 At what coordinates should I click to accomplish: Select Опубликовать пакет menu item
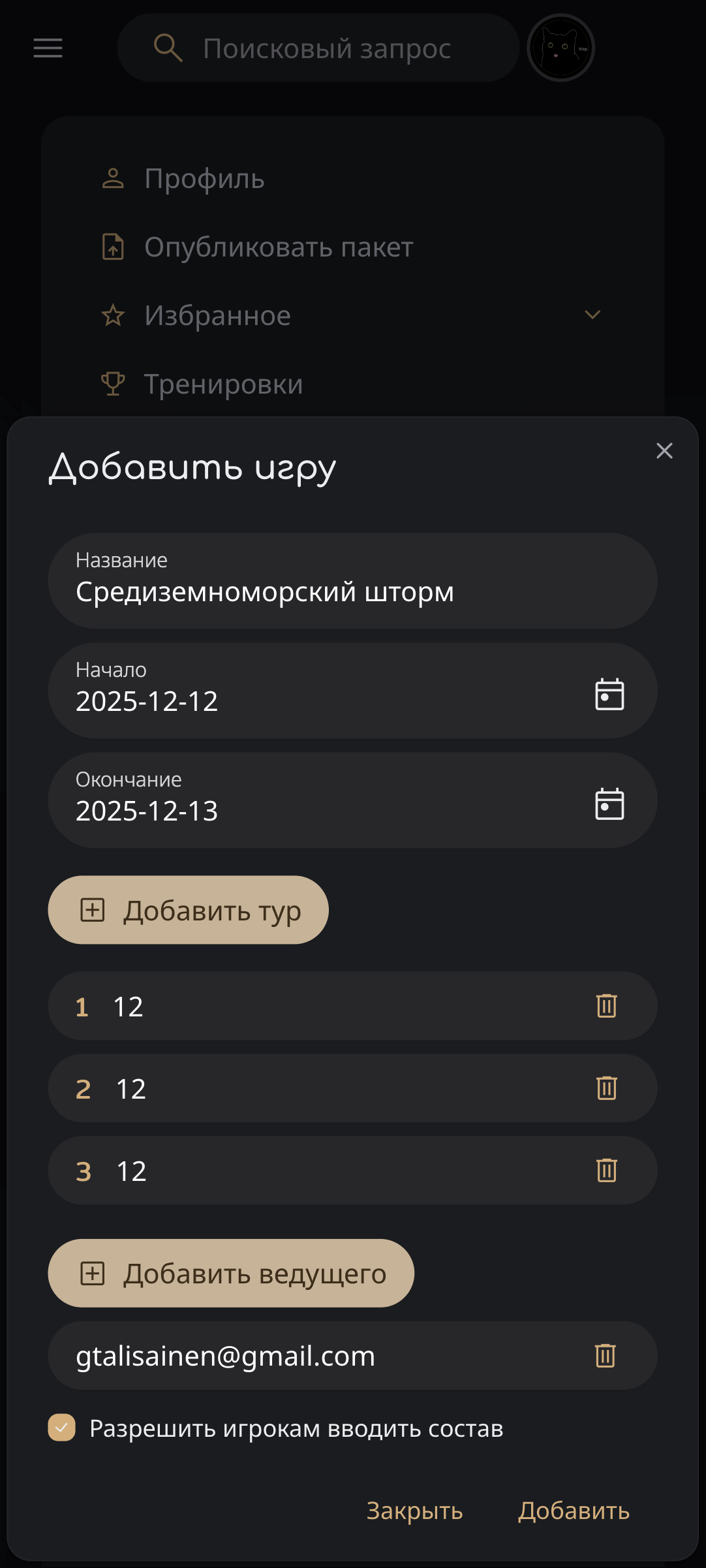[279, 247]
